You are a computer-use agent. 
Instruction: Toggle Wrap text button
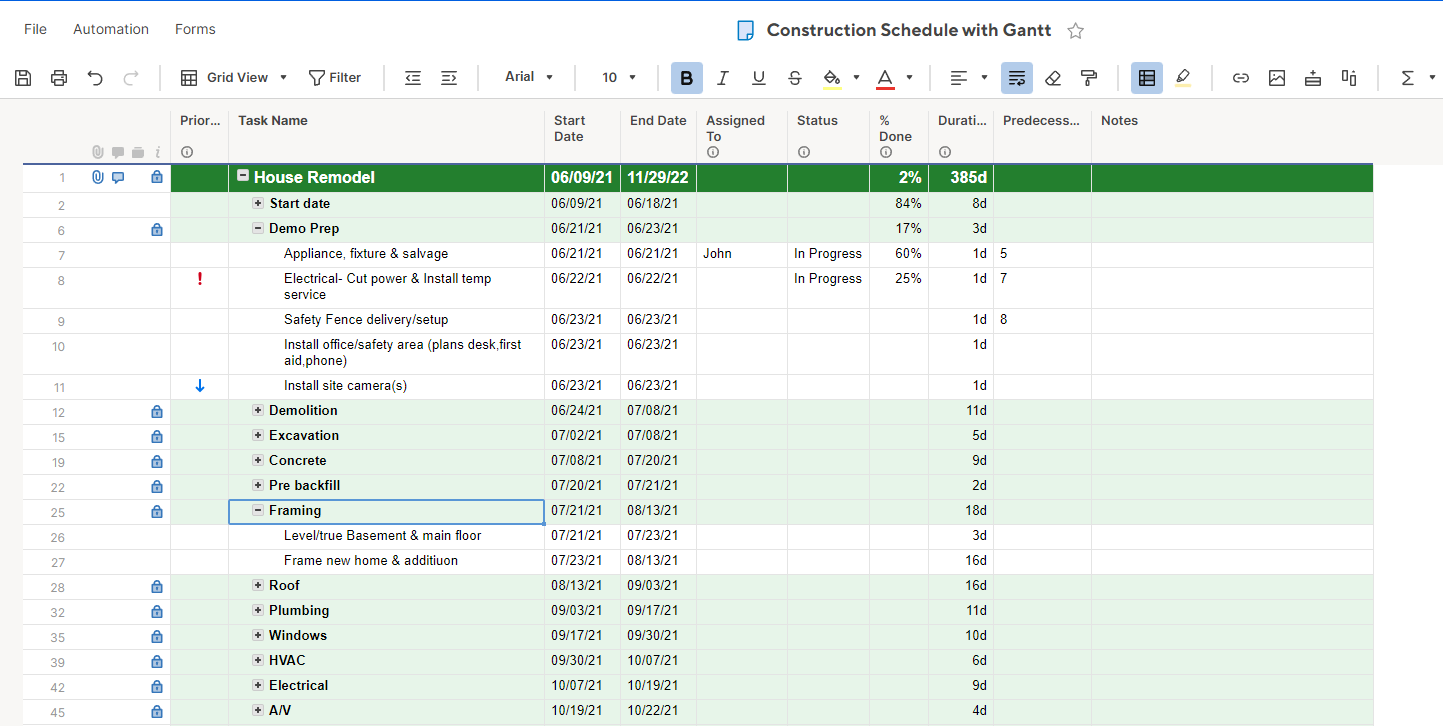(1017, 78)
